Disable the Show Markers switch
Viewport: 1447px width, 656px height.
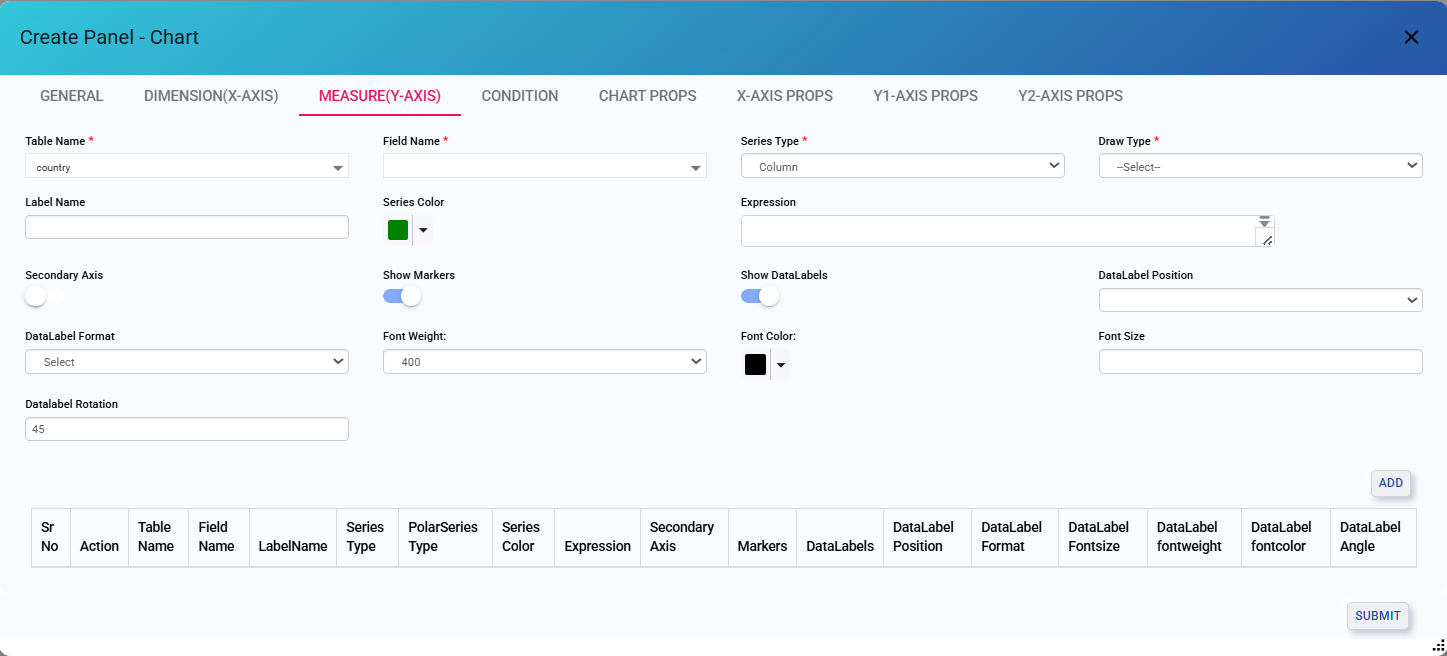click(x=402, y=296)
